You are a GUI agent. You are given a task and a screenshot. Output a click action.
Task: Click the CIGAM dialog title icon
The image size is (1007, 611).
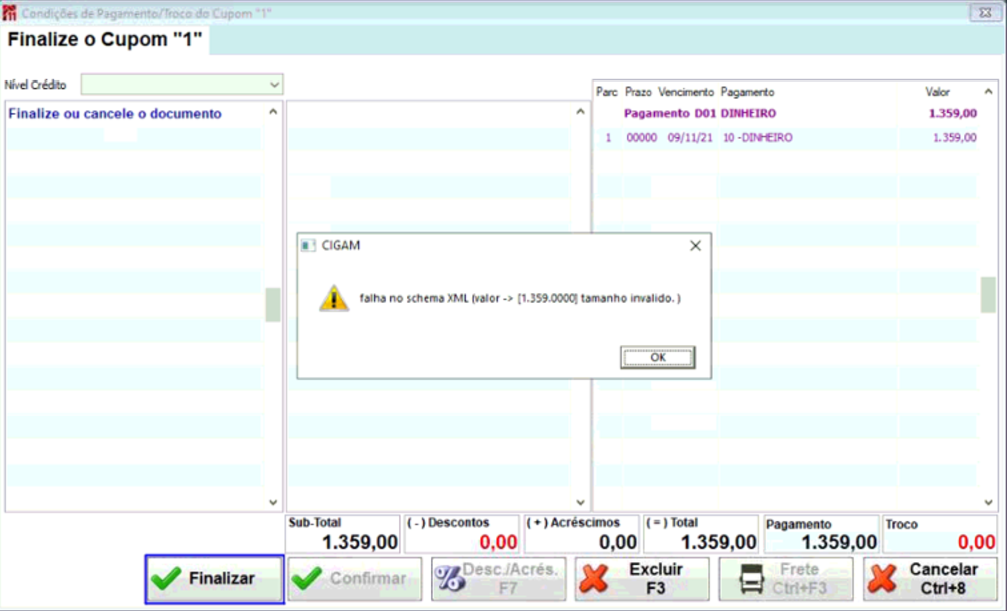click(308, 245)
